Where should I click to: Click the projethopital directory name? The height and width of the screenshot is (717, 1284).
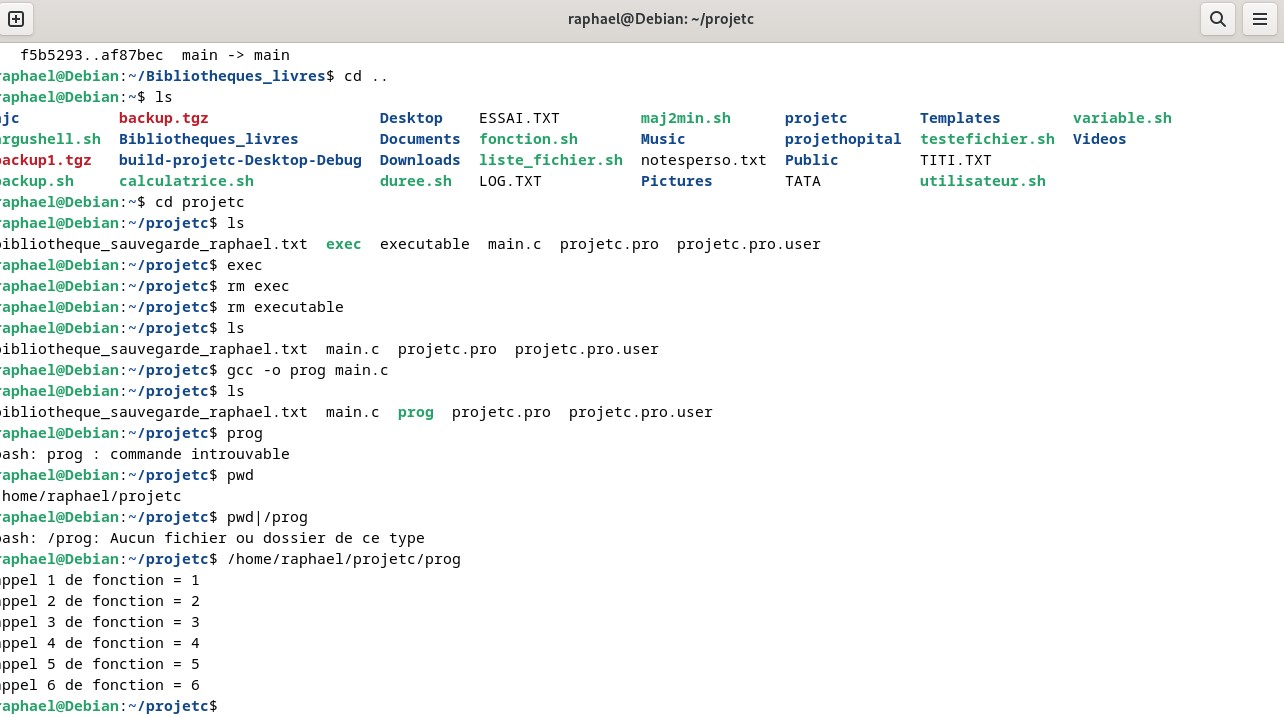(842, 139)
